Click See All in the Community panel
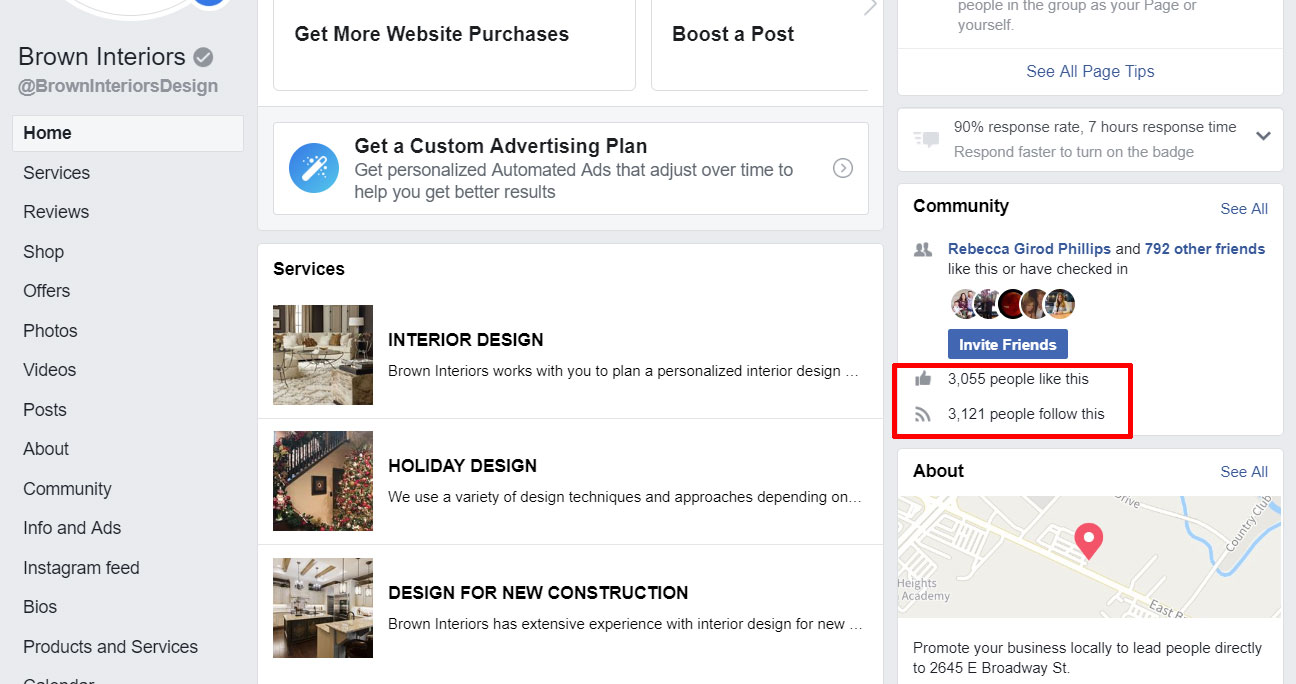The image size is (1296, 684). (1244, 209)
